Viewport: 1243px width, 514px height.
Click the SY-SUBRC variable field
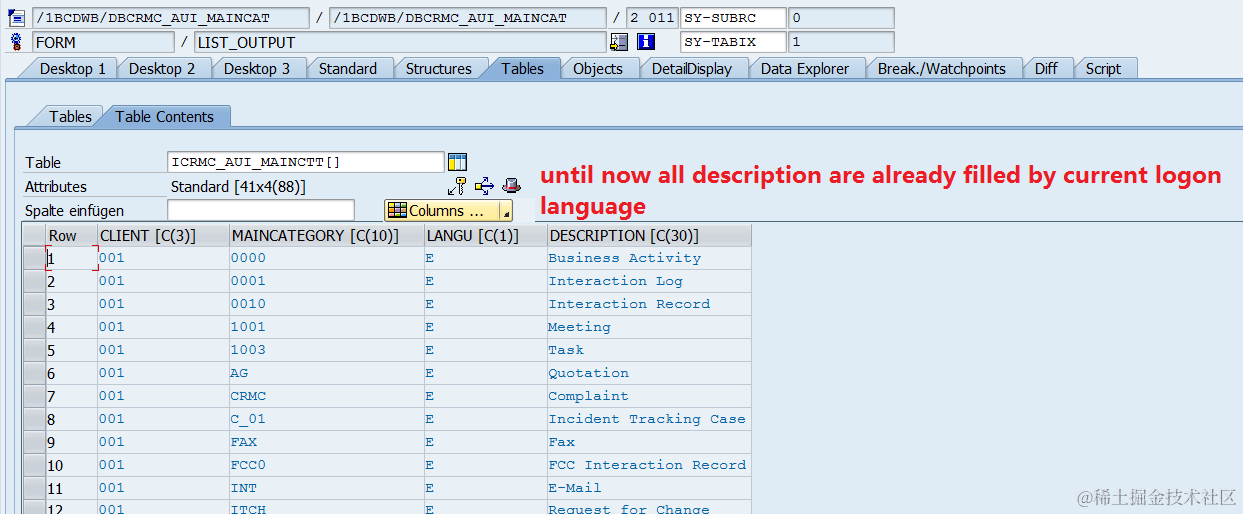[x=733, y=18]
